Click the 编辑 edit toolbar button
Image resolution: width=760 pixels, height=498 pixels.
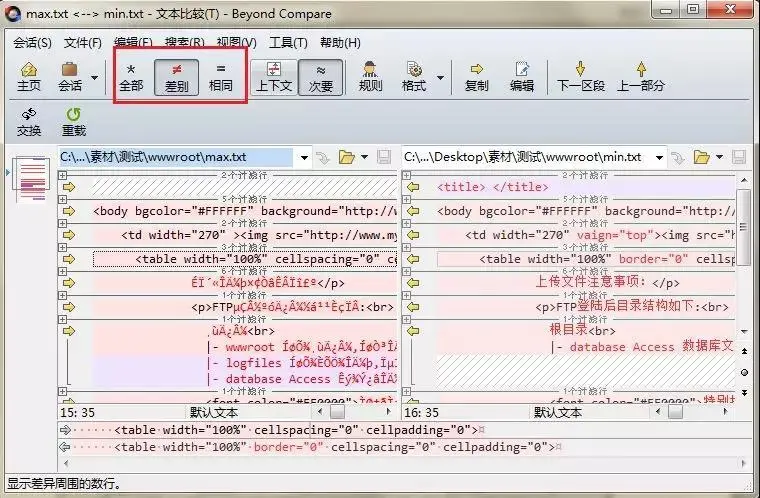tap(522, 77)
